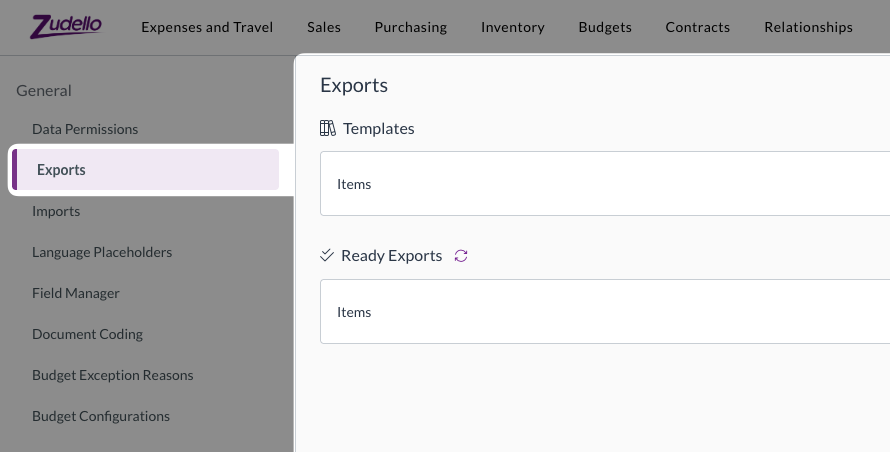Viewport: 890px width, 452px height.
Task: Open the Sales menu
Action: coord(324,27)
